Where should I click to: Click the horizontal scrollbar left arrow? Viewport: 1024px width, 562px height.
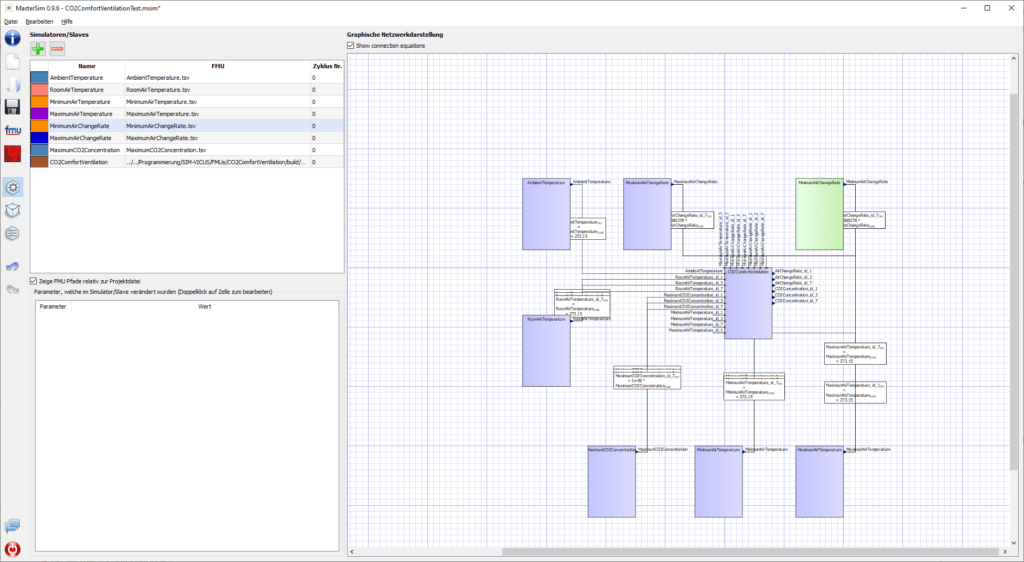coord(352,552)
